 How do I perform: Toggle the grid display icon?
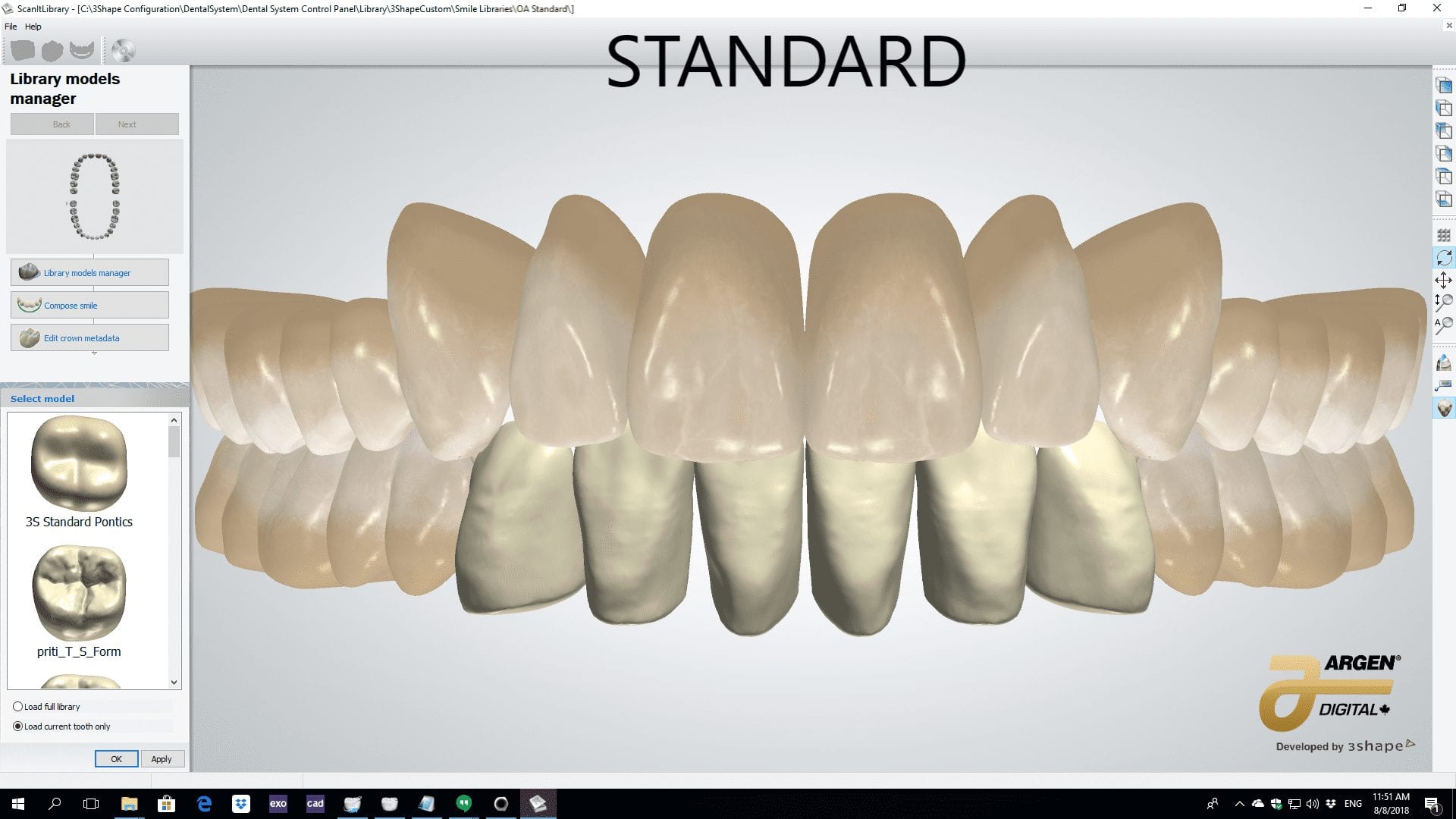[x=1444, y=236]
